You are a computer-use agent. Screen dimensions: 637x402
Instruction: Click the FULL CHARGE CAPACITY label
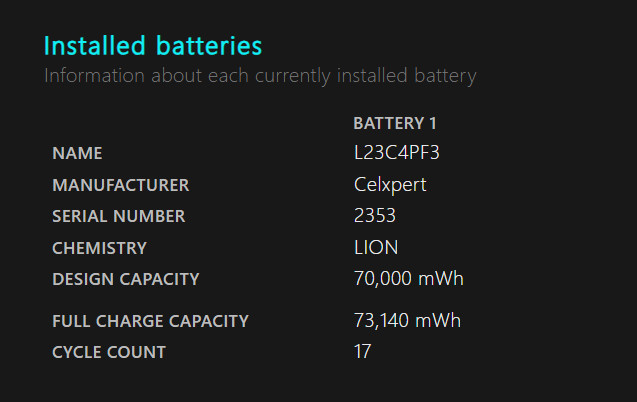point(150,322)
